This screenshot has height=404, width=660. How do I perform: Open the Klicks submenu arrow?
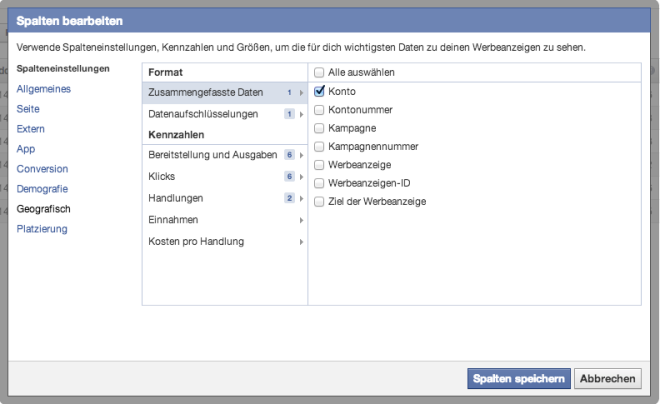tap(301, 177)
